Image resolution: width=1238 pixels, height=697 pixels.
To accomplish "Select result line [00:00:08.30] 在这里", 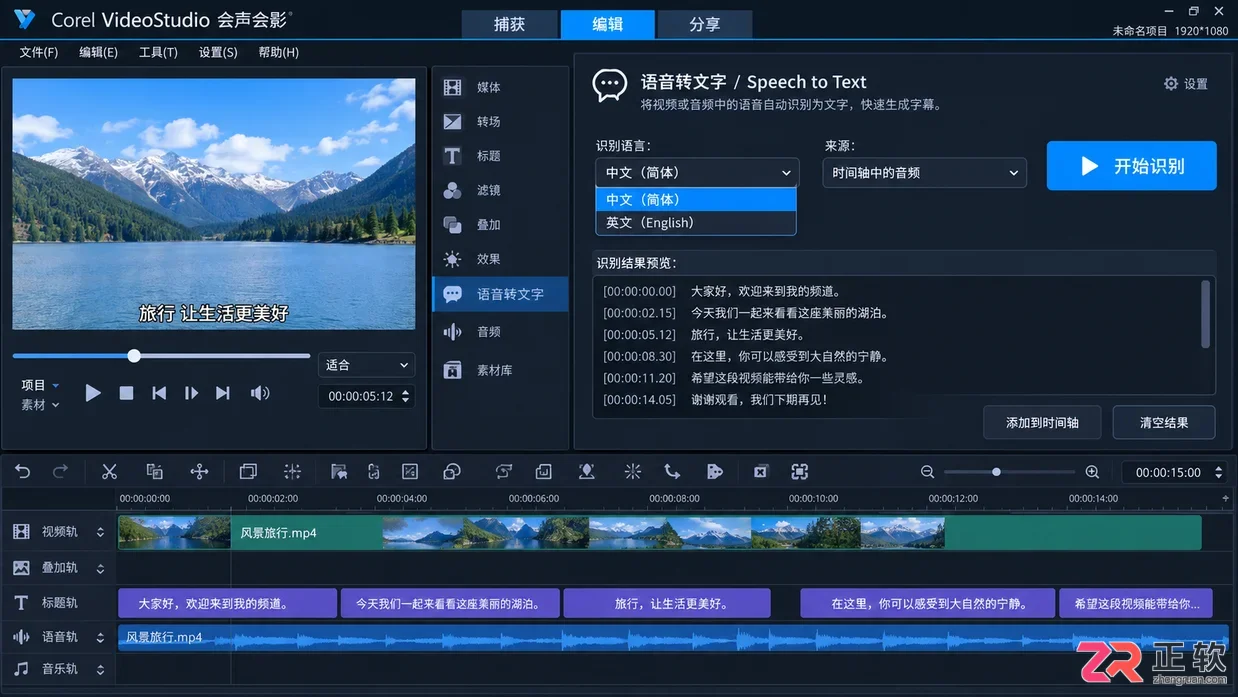I will click(746, 356).
